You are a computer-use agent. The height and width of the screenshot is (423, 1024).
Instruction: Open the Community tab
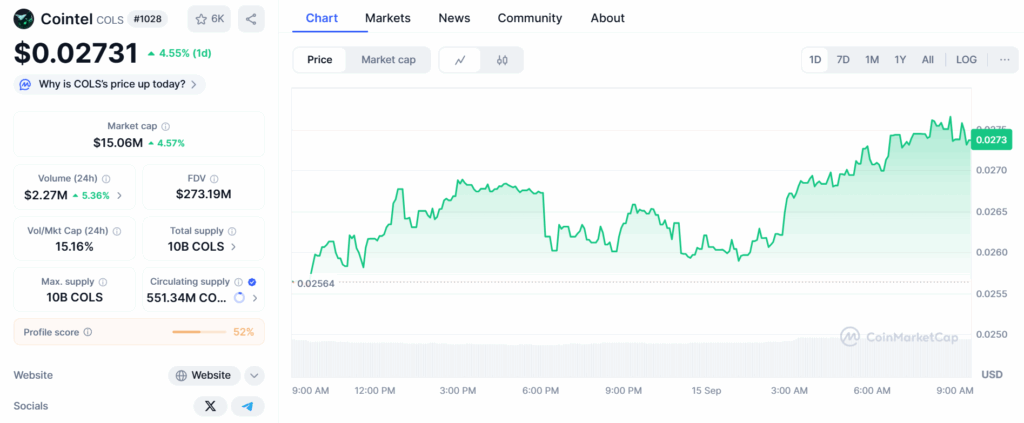[530, 18]
